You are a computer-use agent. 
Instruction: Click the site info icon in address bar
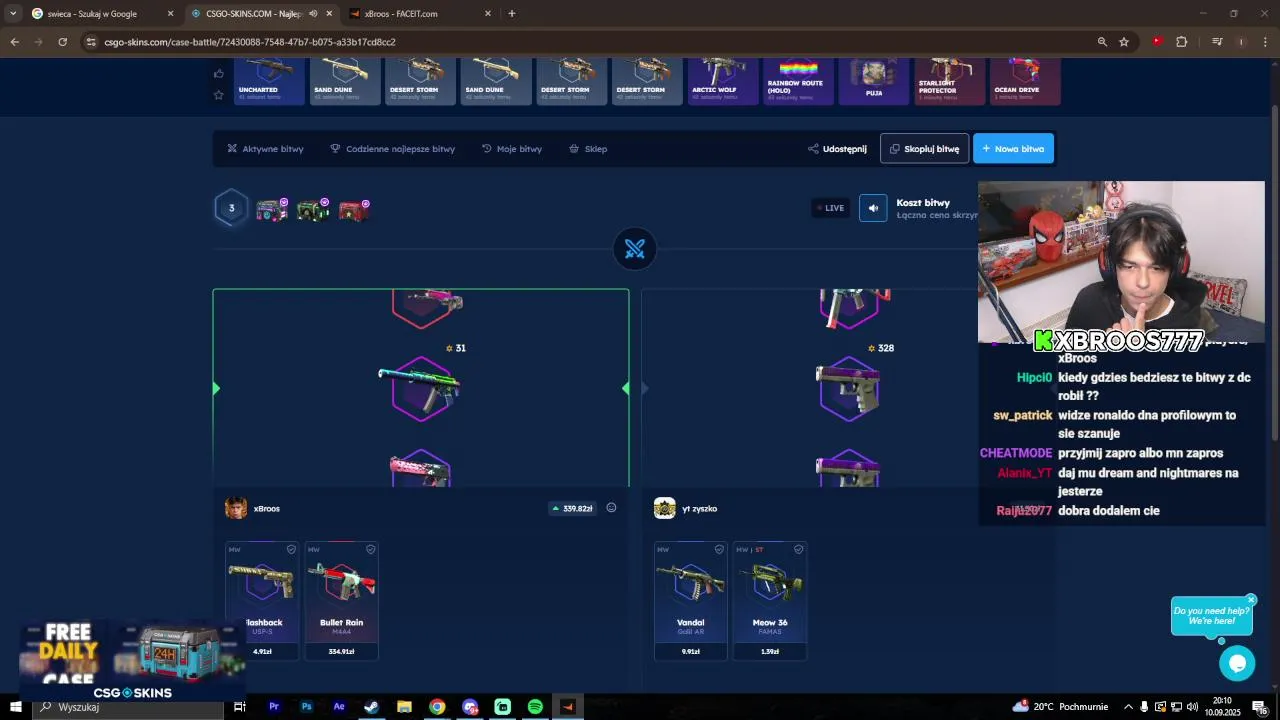pyautogui.click(x=91, y=42)
